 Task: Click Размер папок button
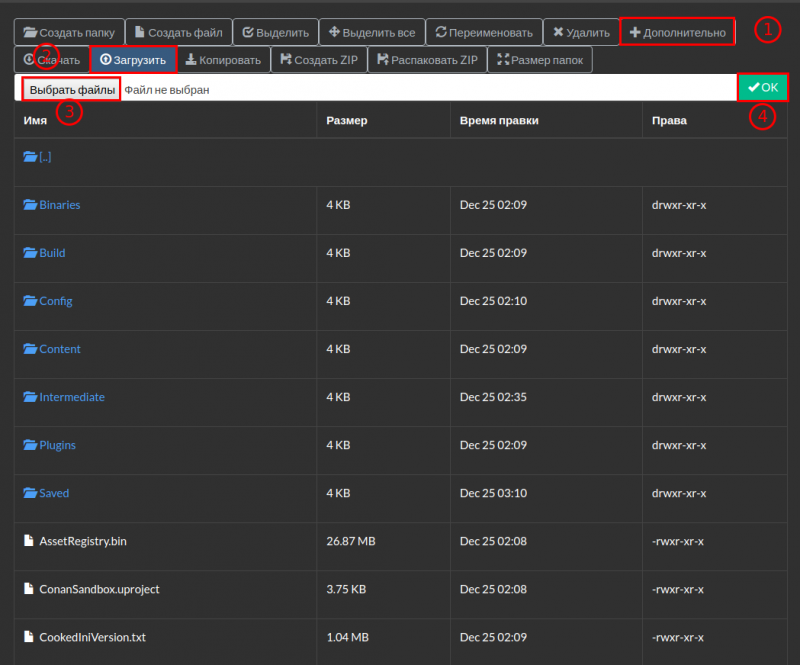540,60
